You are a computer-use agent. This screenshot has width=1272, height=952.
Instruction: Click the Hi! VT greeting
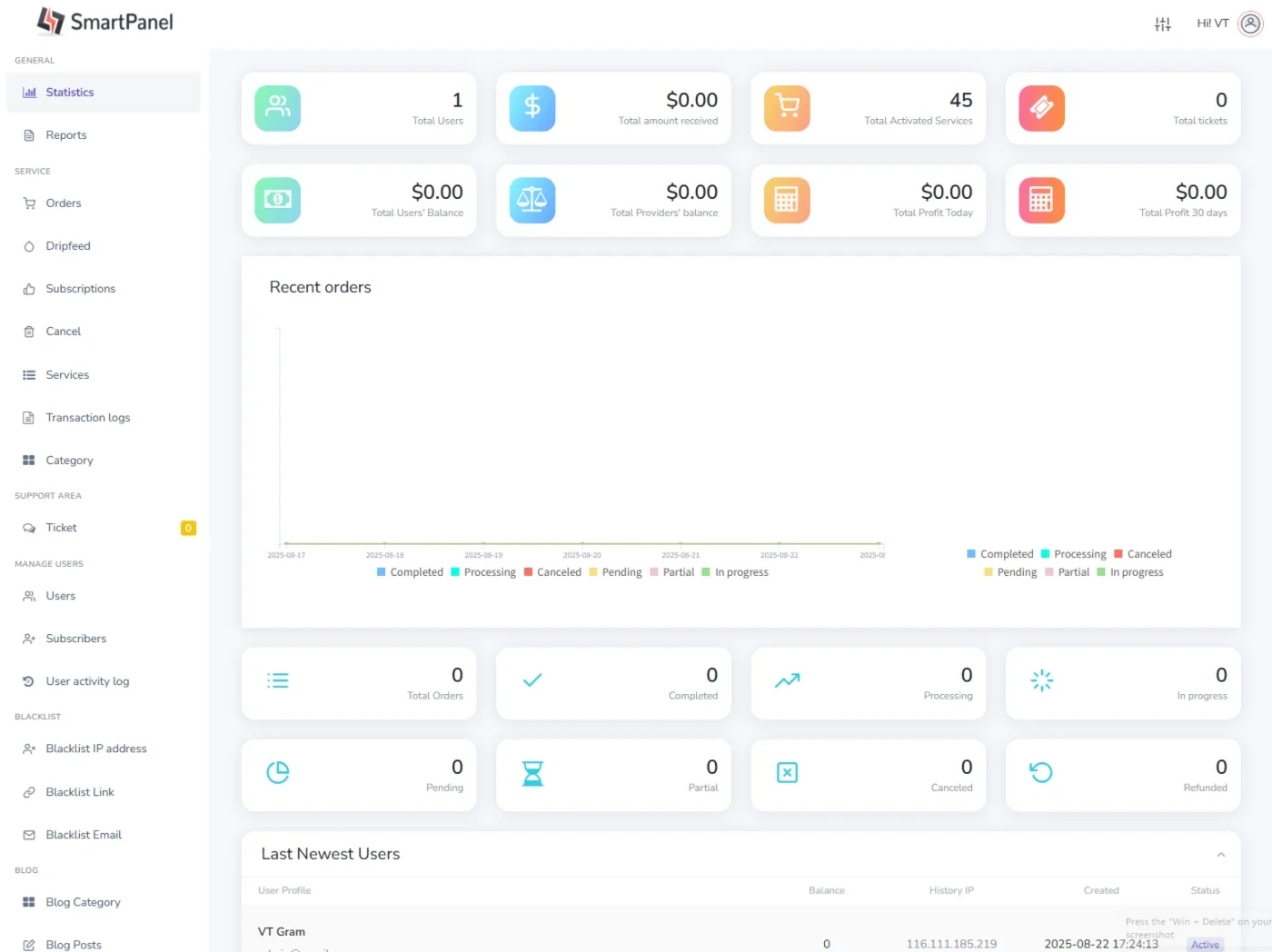click(x=1212, y=24)
